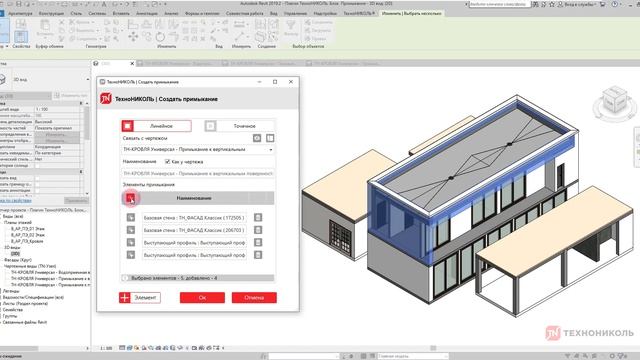Select the Линейное adjacency type
640x360 pixels.
[156, 126]
